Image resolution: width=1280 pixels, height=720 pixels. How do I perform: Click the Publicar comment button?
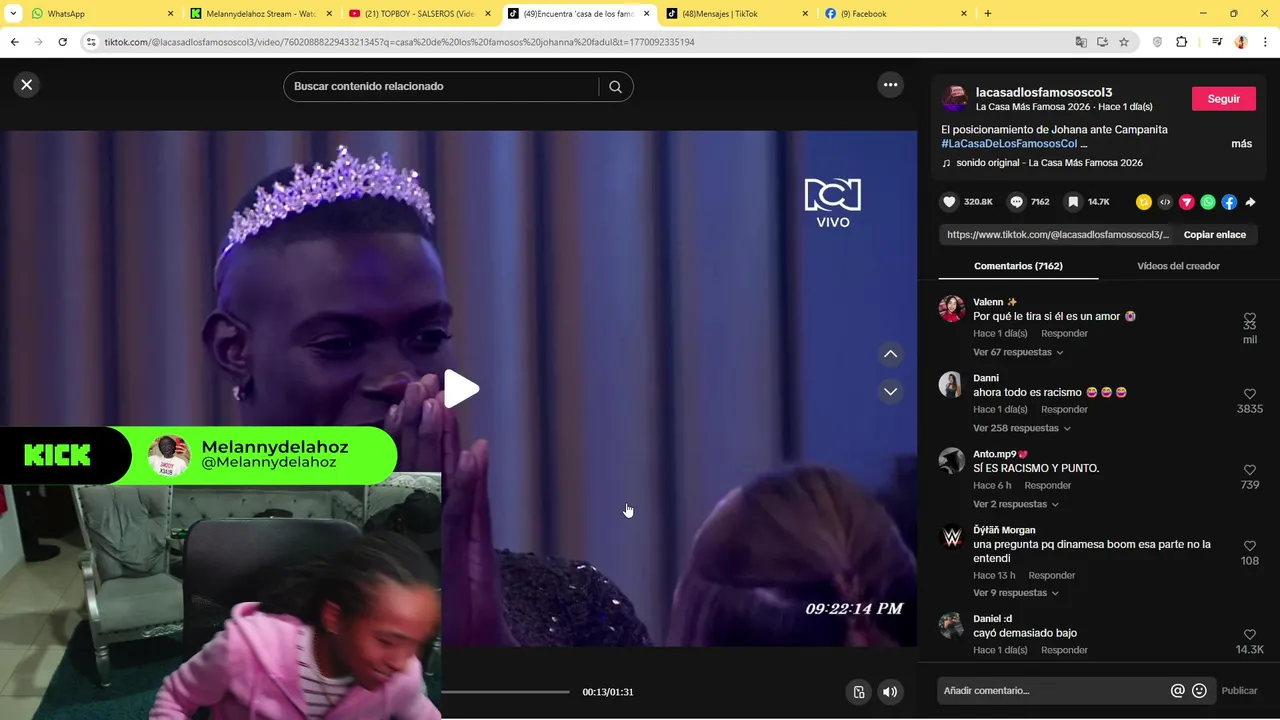click(x=1239, y=691)
